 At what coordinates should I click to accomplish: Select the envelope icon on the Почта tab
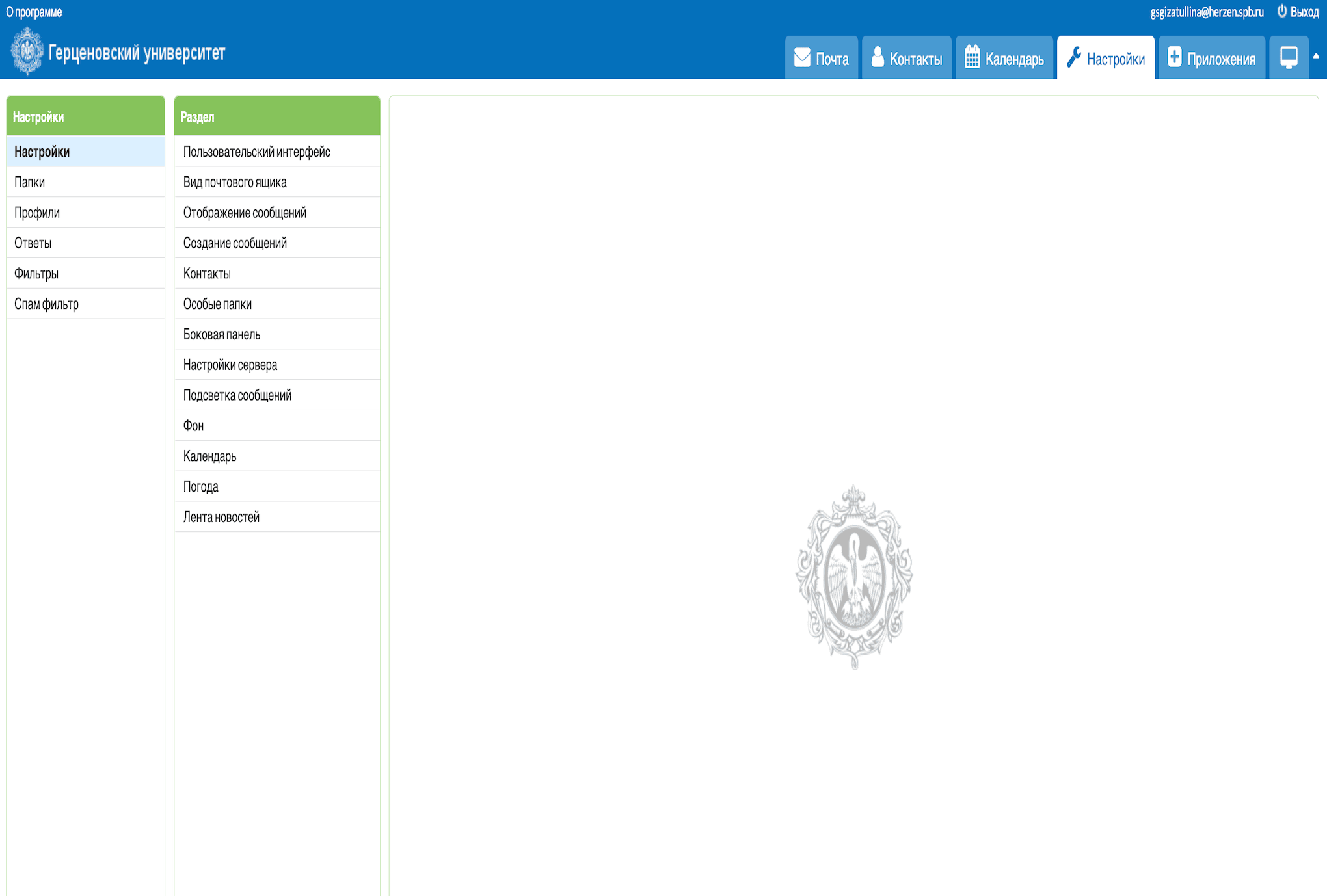(802, 58)
